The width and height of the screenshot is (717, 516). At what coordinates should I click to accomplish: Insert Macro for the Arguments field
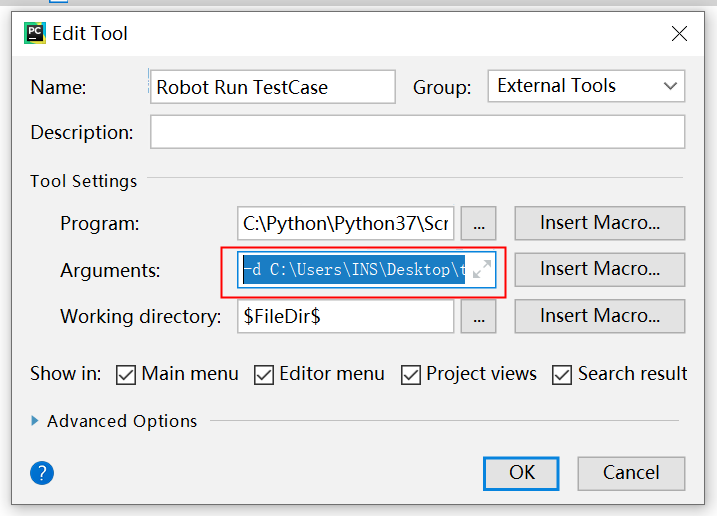[600, 269]
